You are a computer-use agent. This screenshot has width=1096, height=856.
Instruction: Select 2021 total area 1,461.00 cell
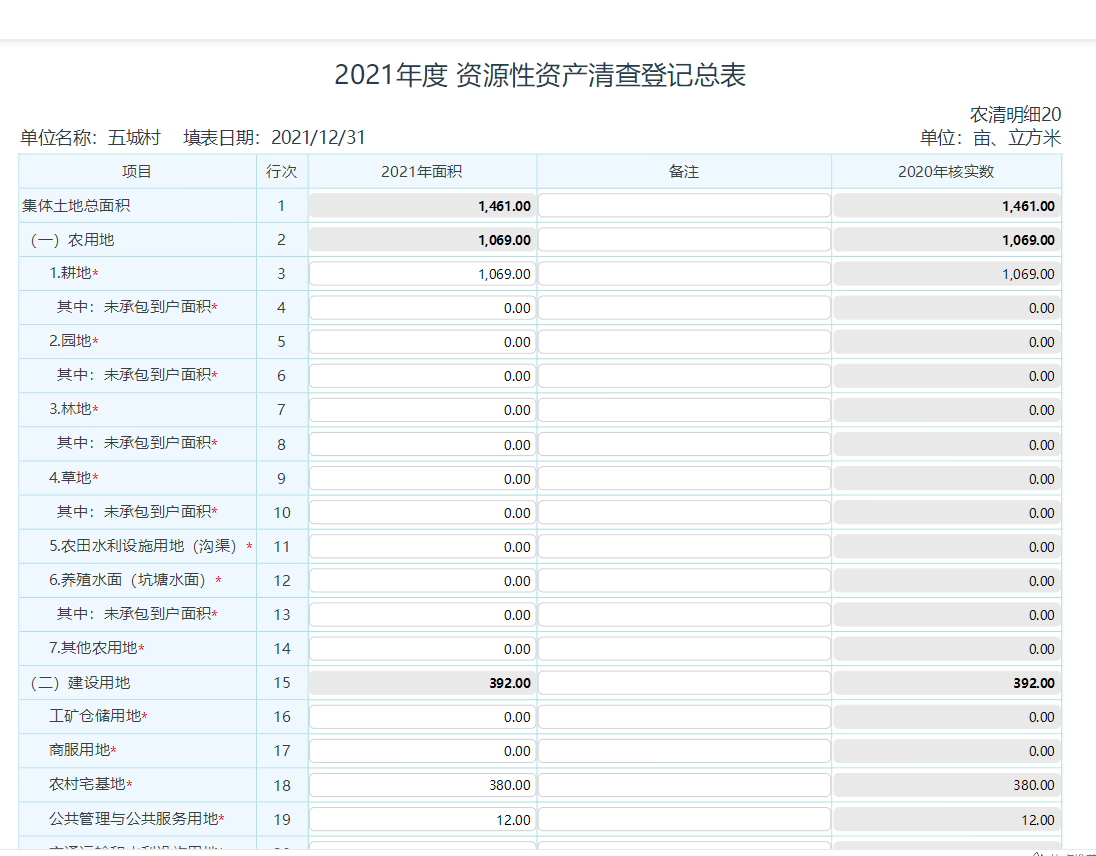[422, 205]
